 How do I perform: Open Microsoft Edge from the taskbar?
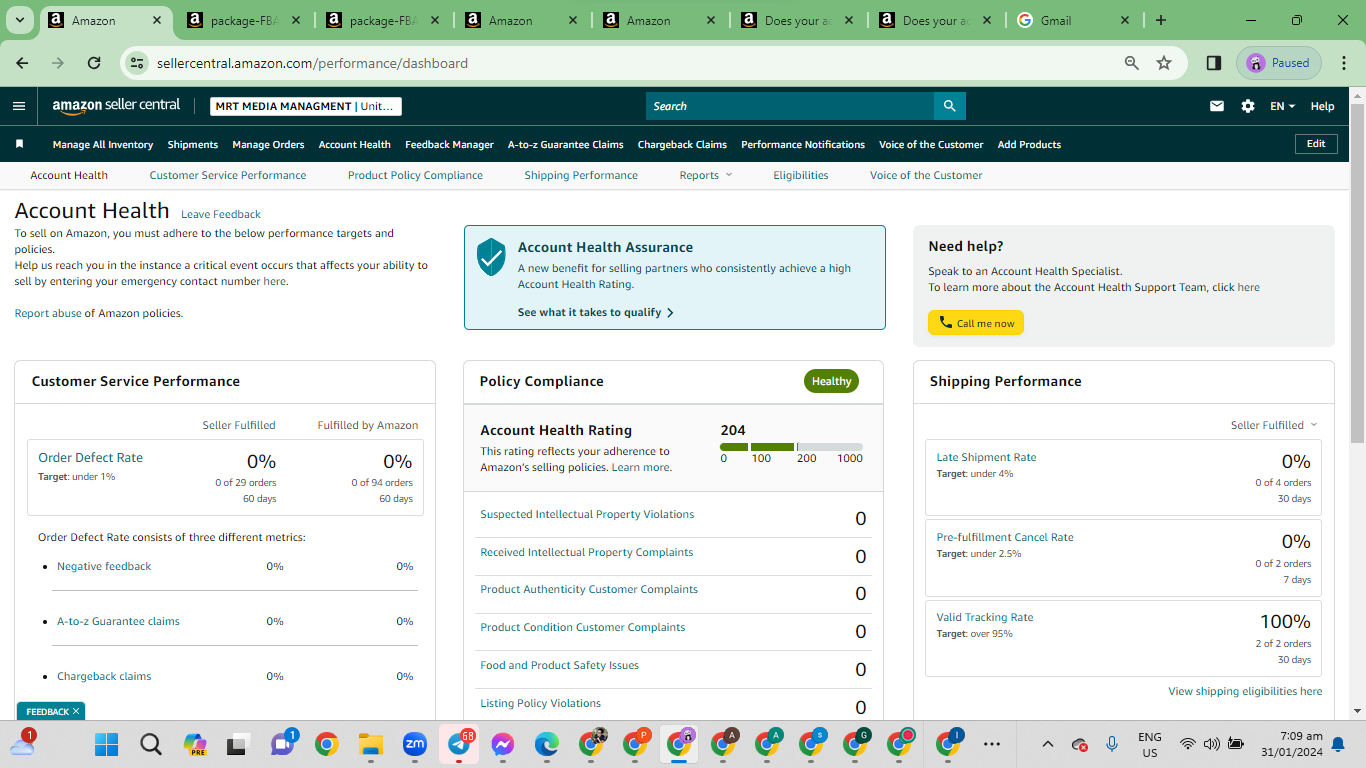tap(547, 744)
